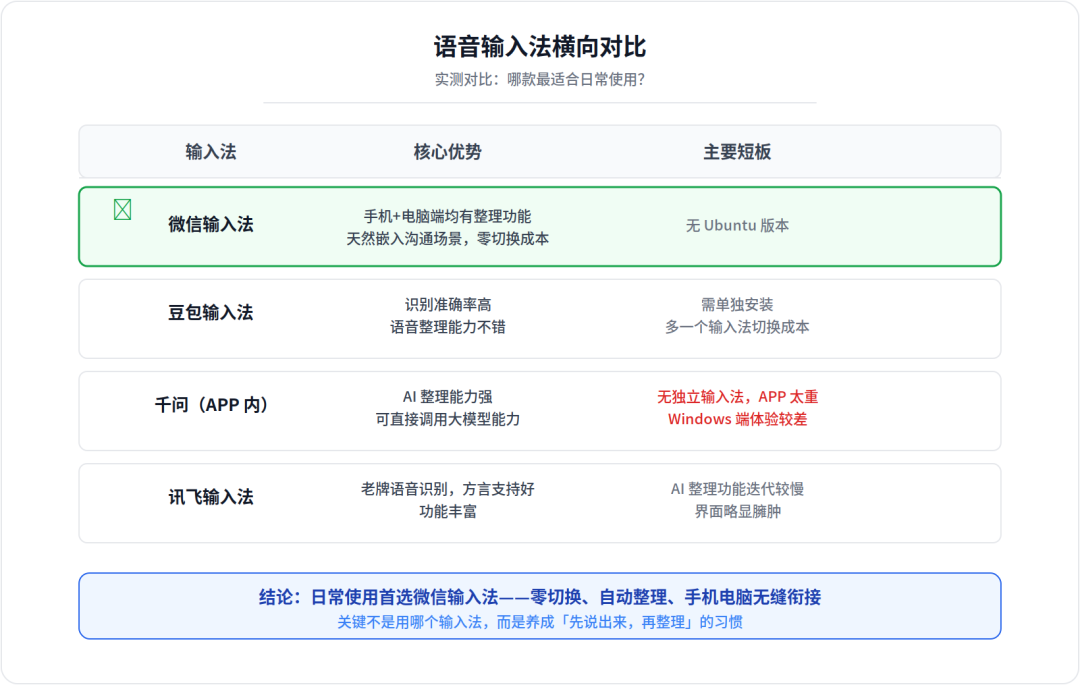Click the red text Windows 端体验较差
1080x685 pixels.
coord(737,419)
